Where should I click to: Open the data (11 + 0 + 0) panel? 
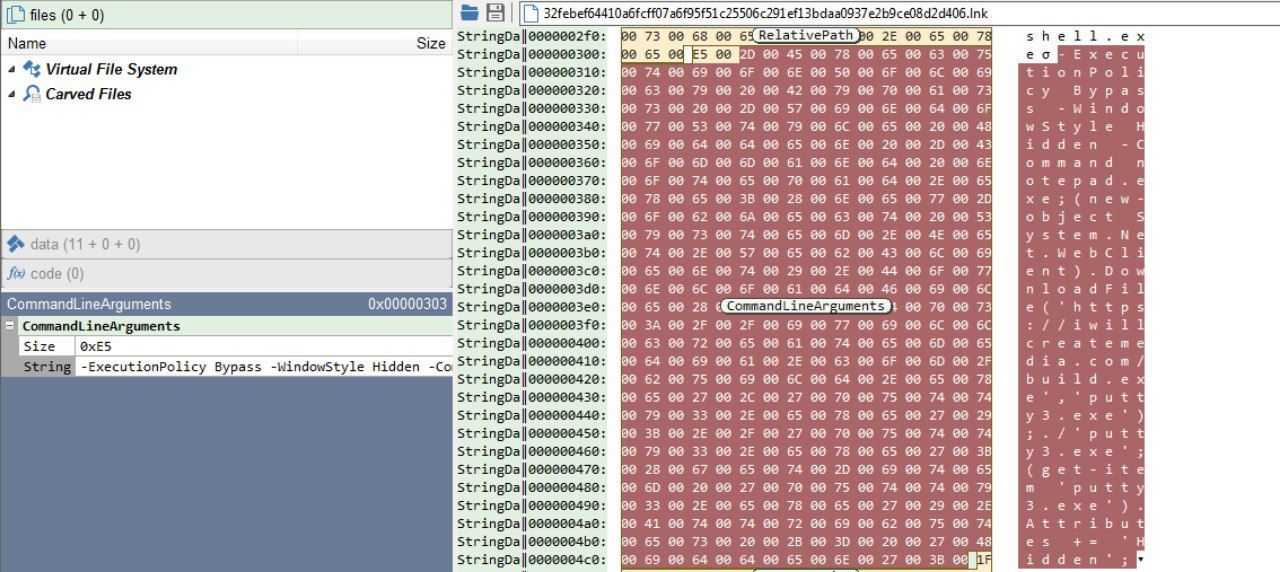(x=225, y=244)
